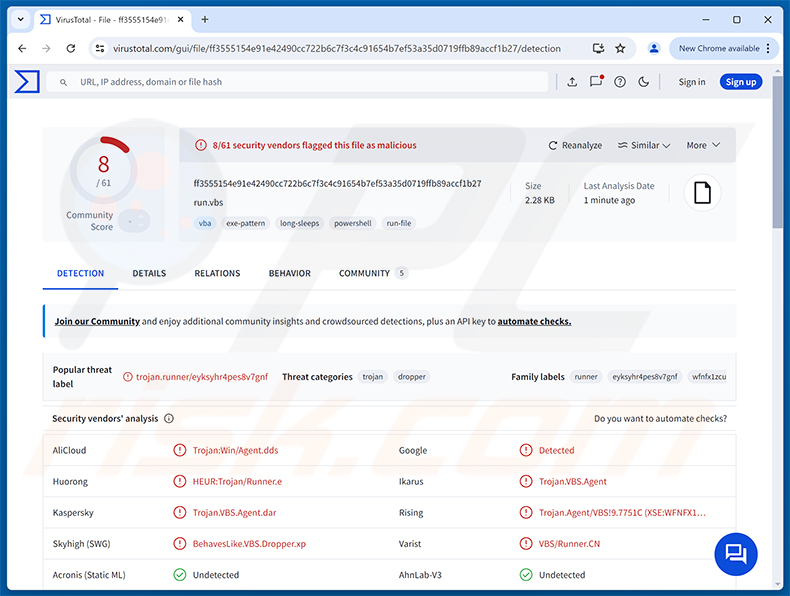
Task: Toggle dark mode moon icon
Action: coord(643,82)
